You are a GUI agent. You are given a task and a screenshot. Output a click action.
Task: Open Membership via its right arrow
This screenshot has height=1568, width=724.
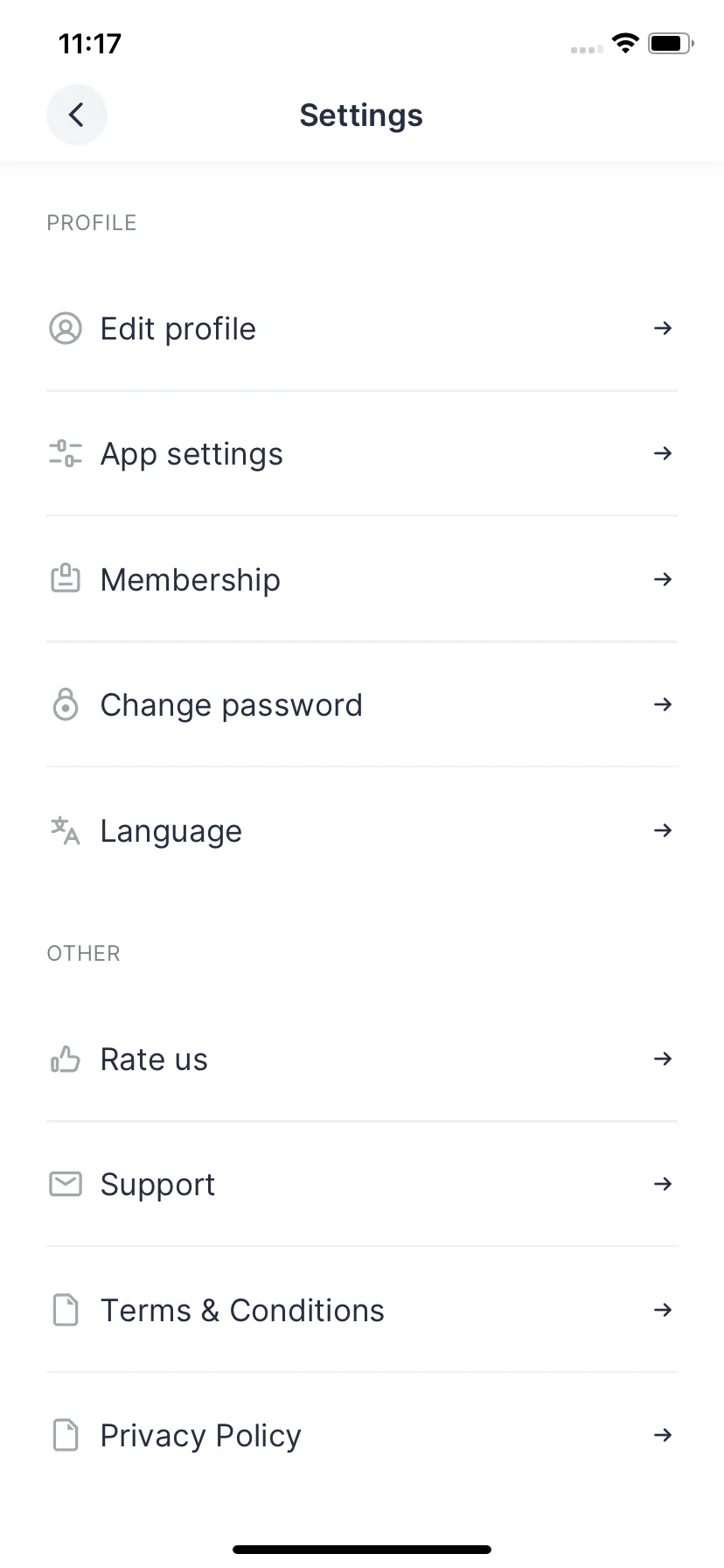(x=663, y=579)
